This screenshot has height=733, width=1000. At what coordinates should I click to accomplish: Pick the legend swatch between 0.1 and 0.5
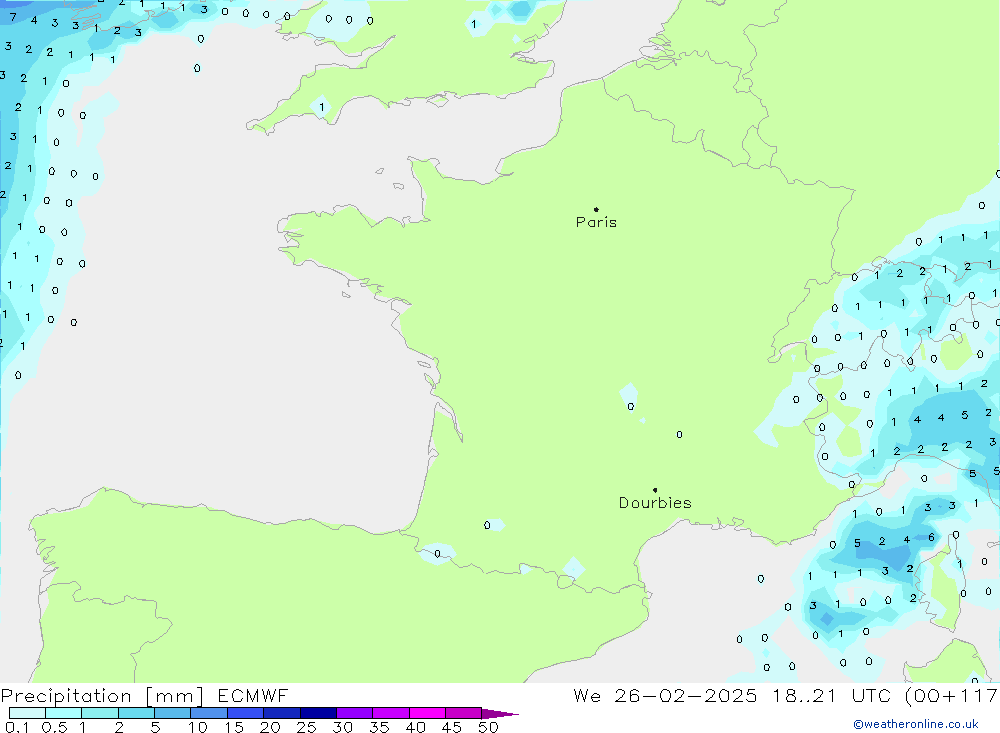27,713
